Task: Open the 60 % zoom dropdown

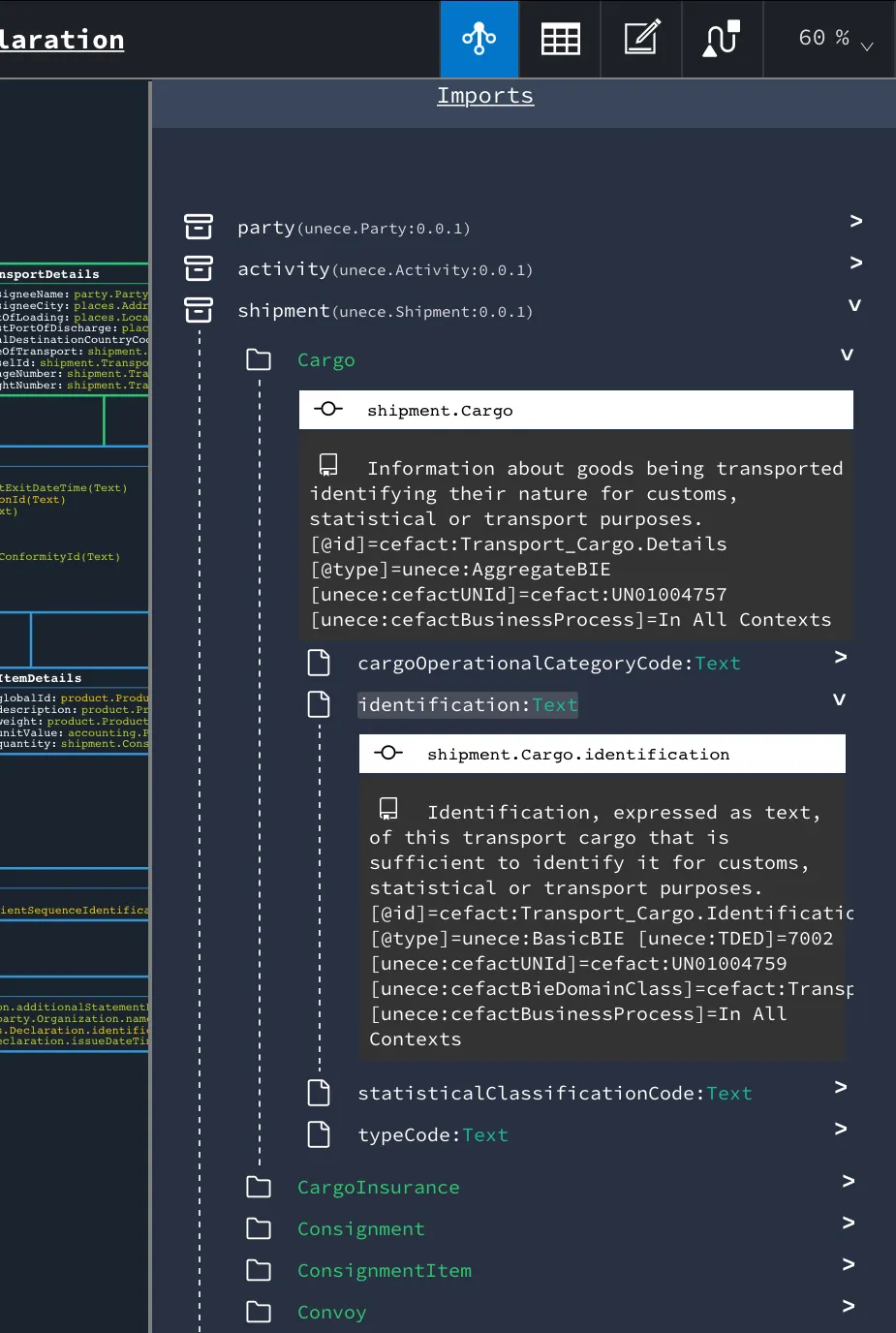Action: 834,39
